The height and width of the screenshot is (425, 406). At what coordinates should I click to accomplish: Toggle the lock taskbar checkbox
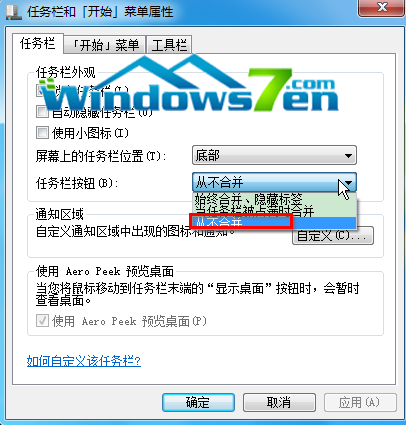click(x=40, y=90)
